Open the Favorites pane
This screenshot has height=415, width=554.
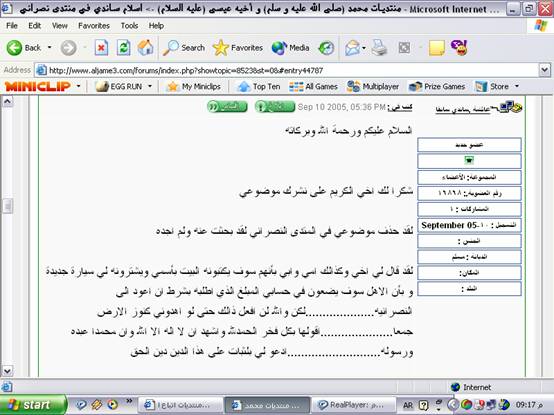238,48
